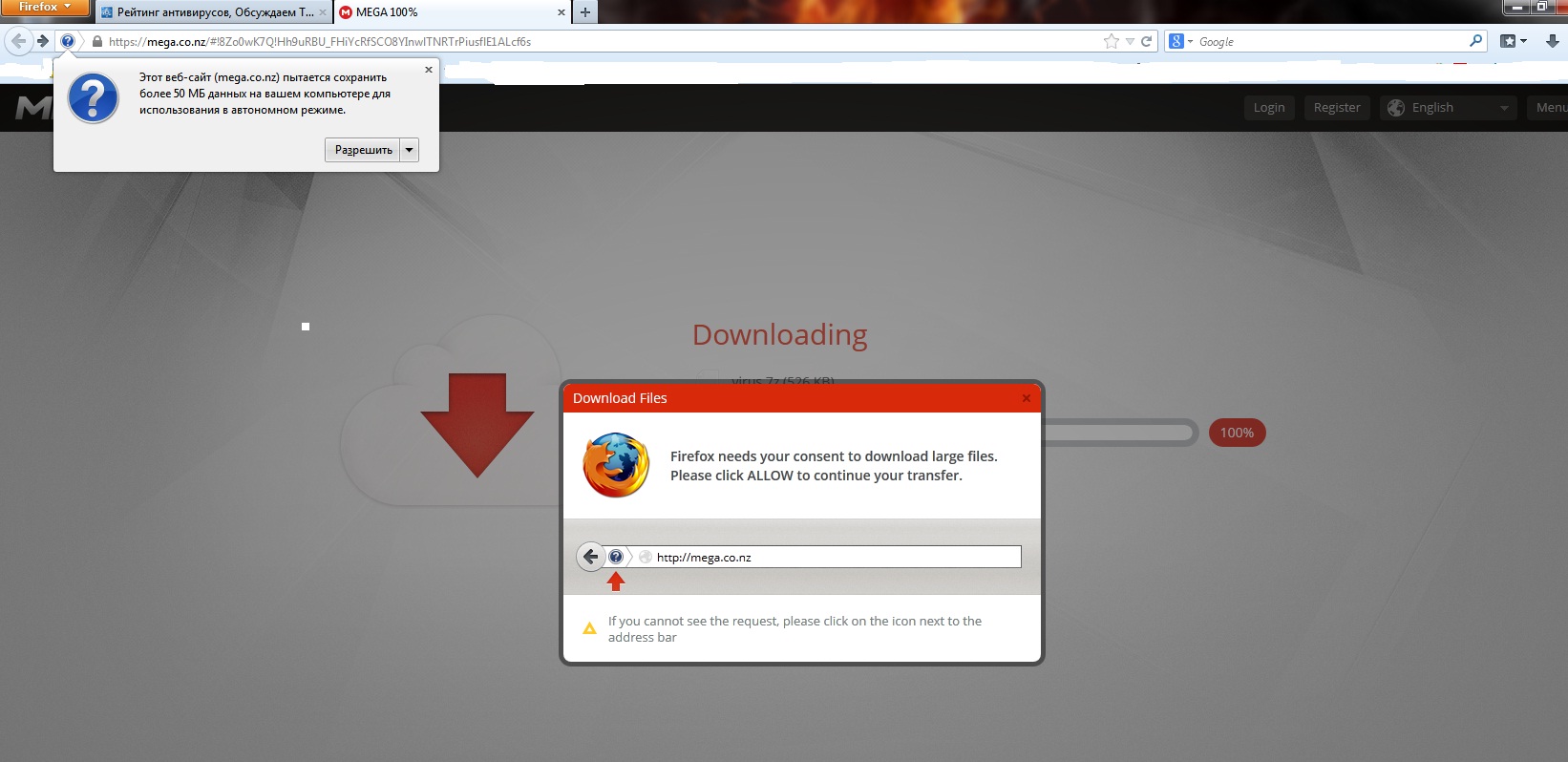Click the download progress bar
Image resolution: width=1568 pixels, height=762 pixels.
coord(1119,434)
